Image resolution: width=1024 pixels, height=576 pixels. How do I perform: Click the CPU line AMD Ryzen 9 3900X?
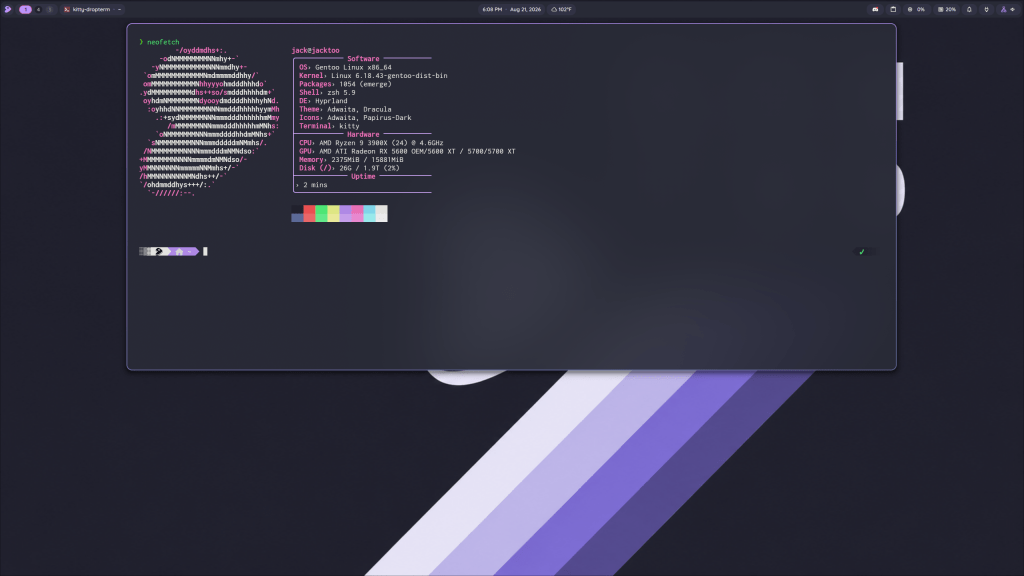pos(371,143)
